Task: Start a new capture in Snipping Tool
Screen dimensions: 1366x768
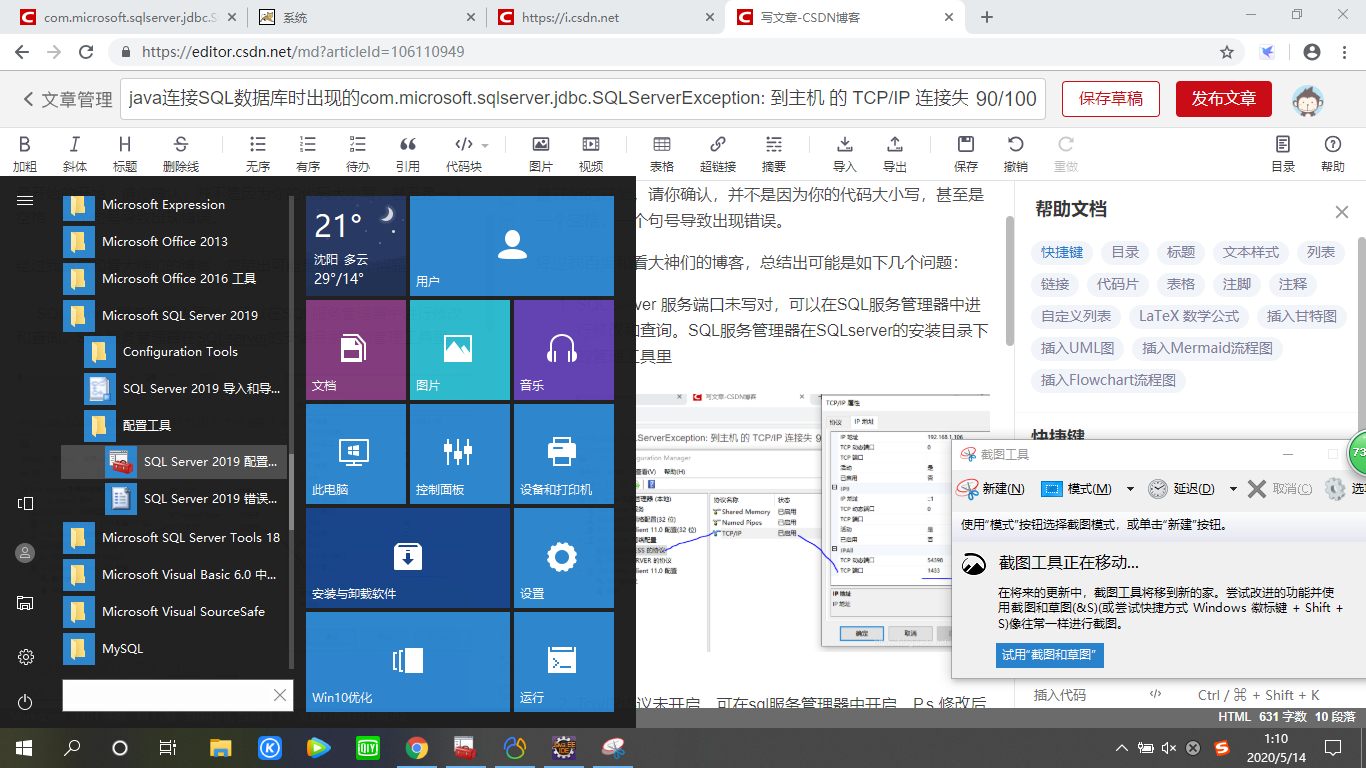Action: pos(1003,489)
